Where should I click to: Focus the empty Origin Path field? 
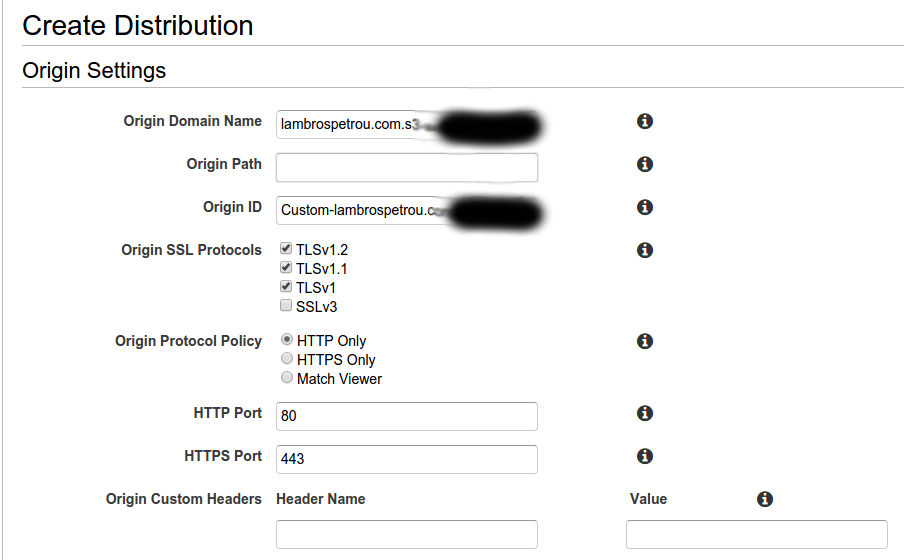pos(406,167)
